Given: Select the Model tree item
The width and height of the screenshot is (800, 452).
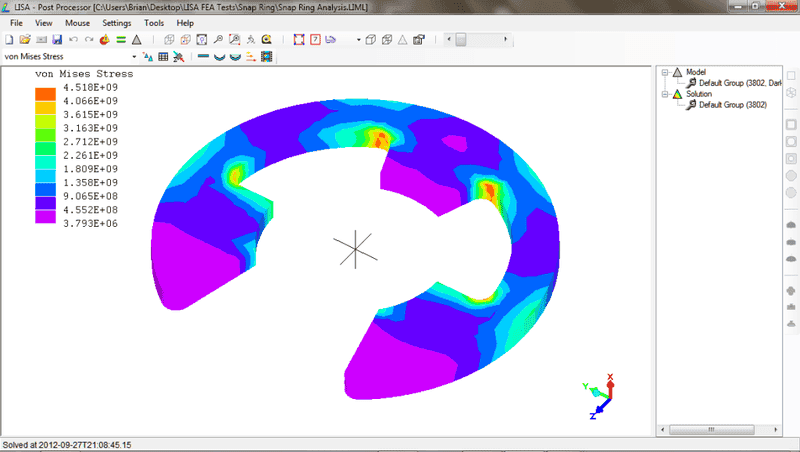Looking at the screenshot, I should coord(695,72).
